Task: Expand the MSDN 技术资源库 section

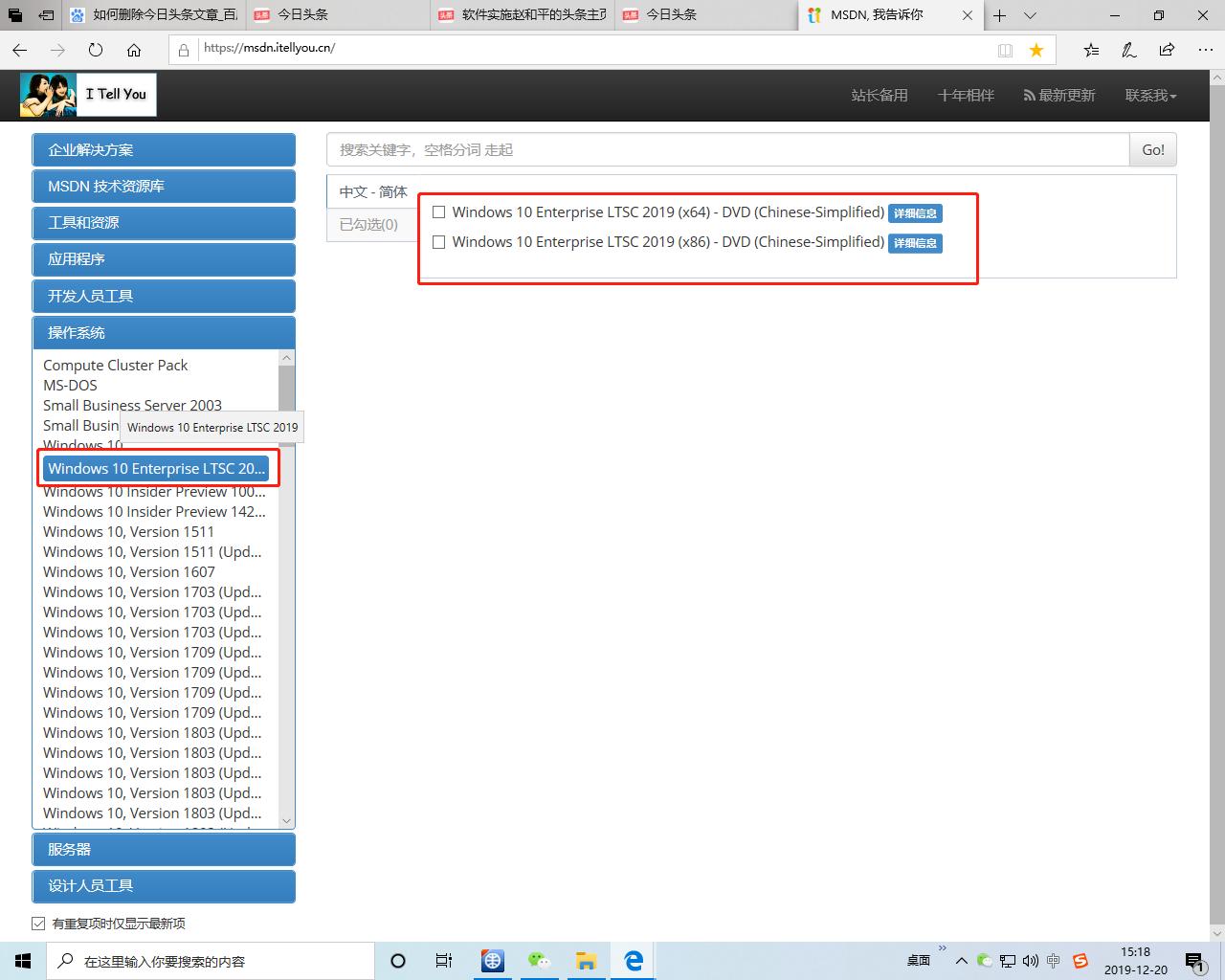Action: pyautogui.click(x=164, y=187)
